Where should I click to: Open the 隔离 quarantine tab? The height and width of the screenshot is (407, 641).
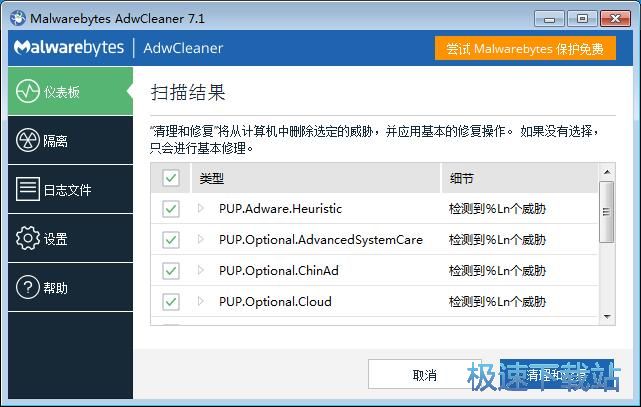click(56, 141)
